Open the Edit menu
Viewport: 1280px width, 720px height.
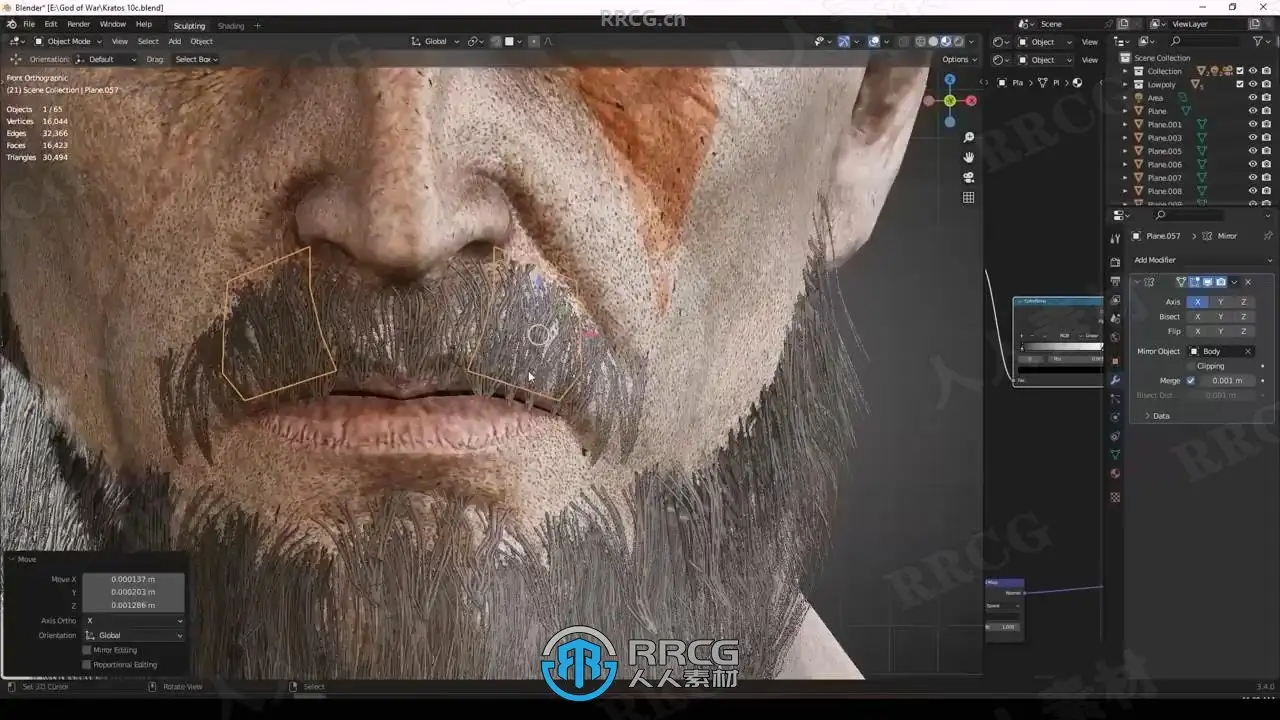coord(51,24)
